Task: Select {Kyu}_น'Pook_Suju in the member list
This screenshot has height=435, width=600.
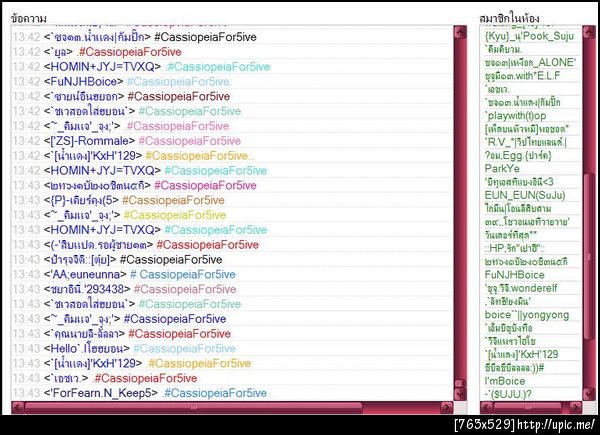Action: click(530, 36)
